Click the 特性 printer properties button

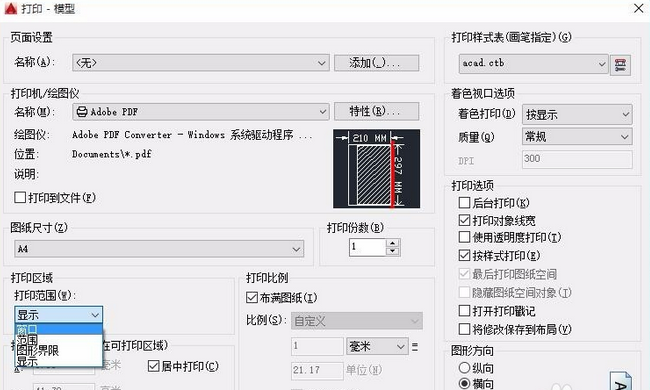tap(376, 111)
